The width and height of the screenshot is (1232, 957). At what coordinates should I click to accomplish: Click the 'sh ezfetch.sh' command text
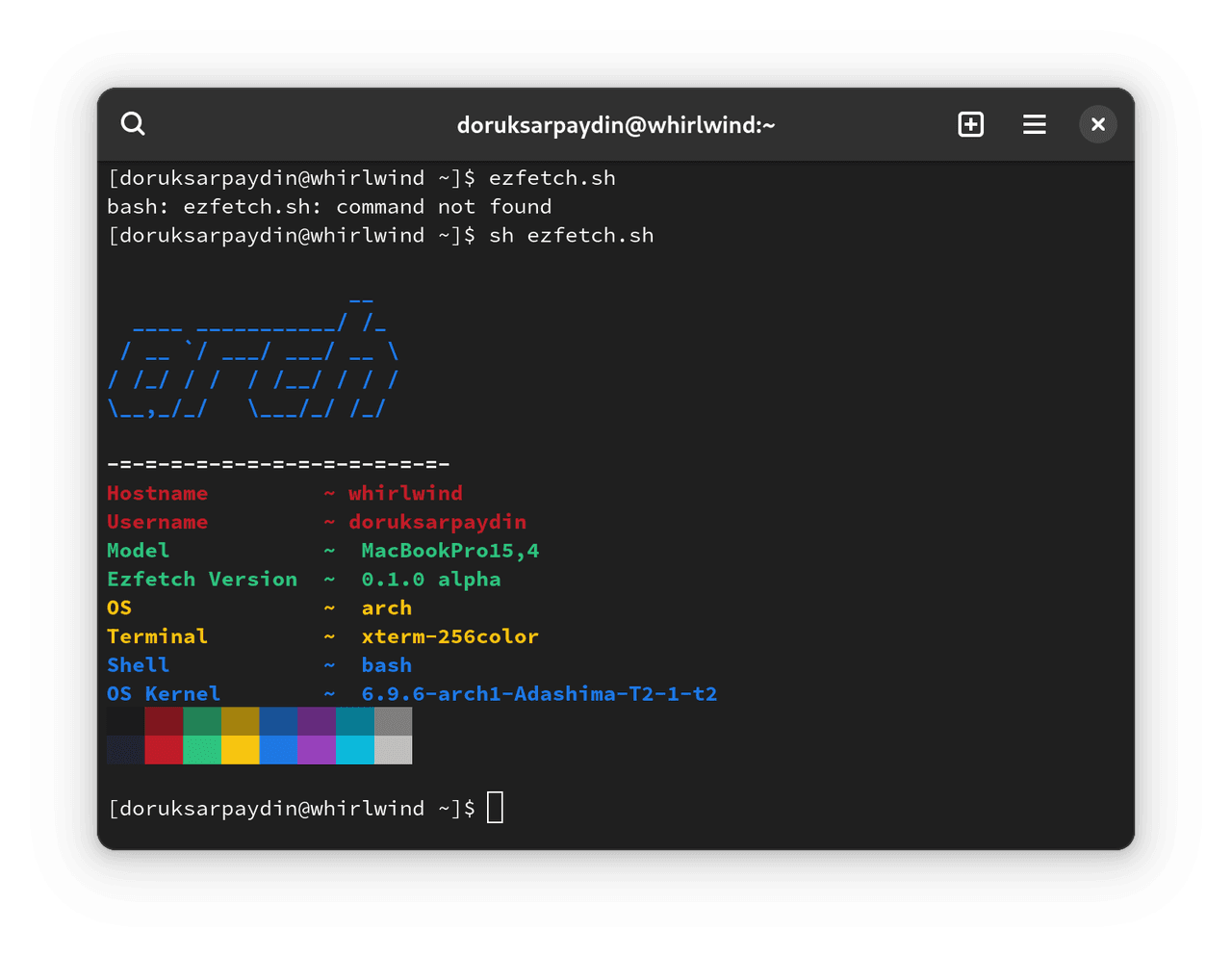[572, 236]
